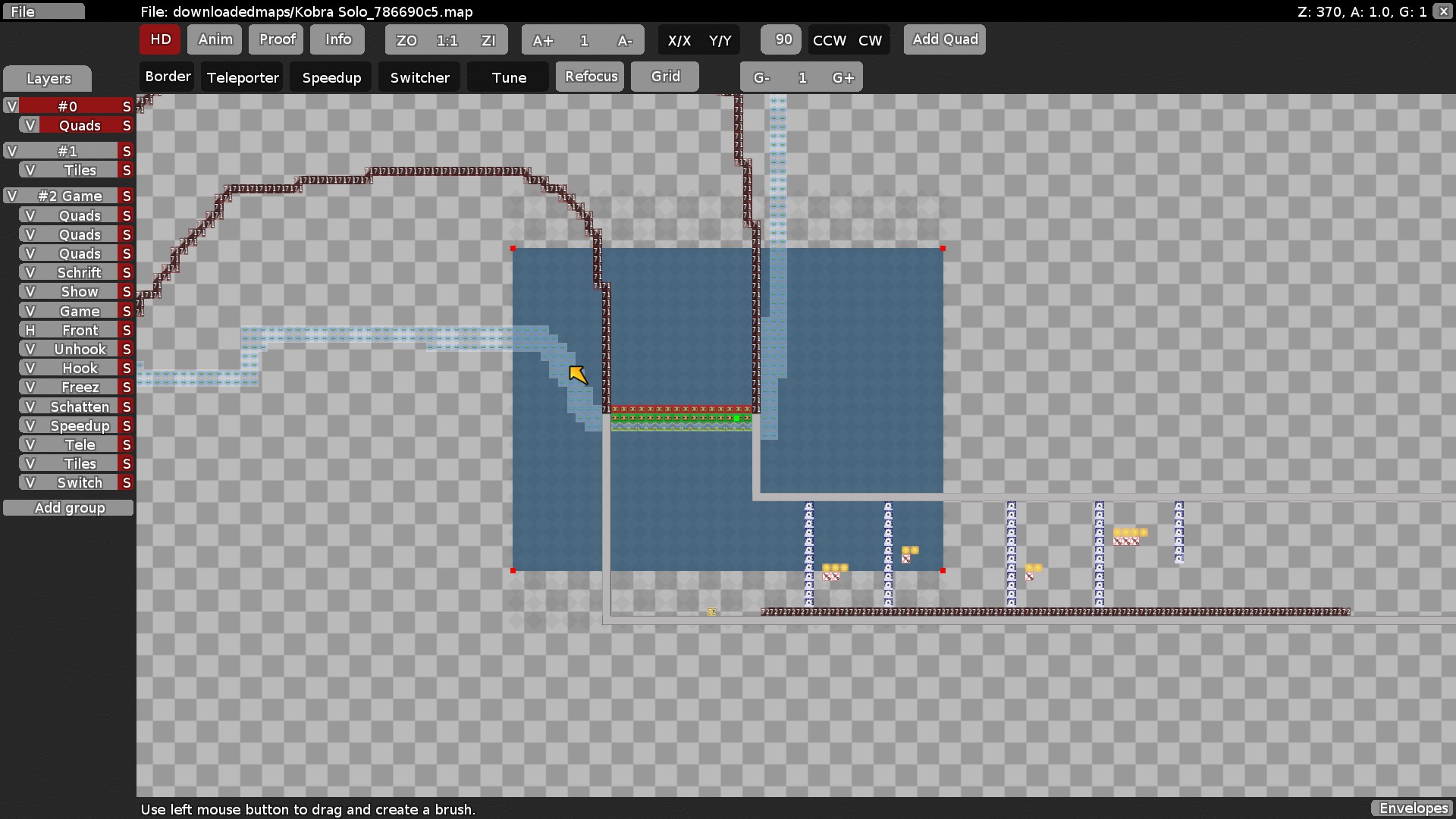The width and height of the screenshot is (1456, 819).
Task: Toggle HD textures mode
Action: click(158, 39)
